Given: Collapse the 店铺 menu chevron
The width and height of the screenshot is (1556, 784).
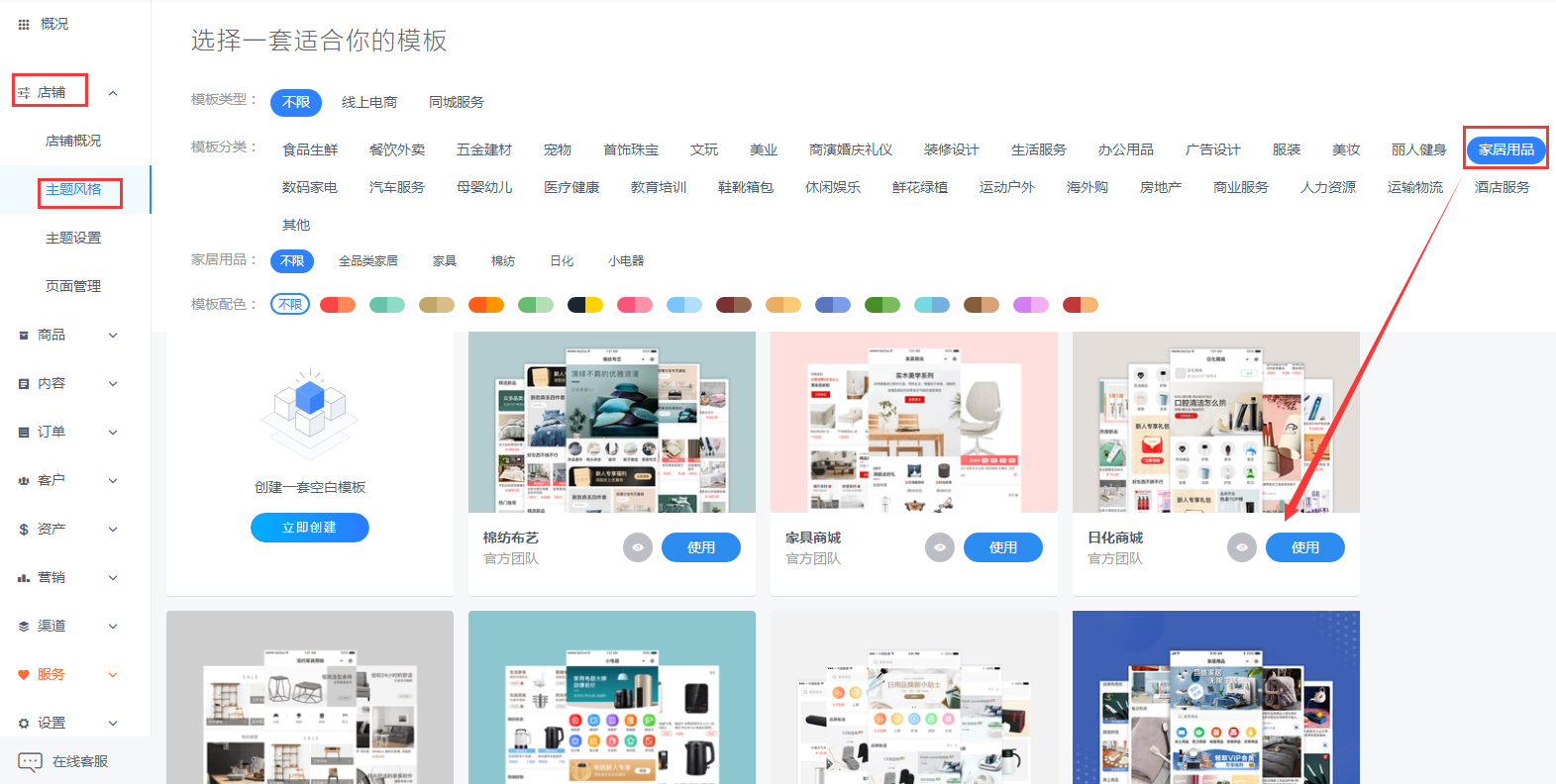Looking at the screenshot, I should tap(113, 93).
